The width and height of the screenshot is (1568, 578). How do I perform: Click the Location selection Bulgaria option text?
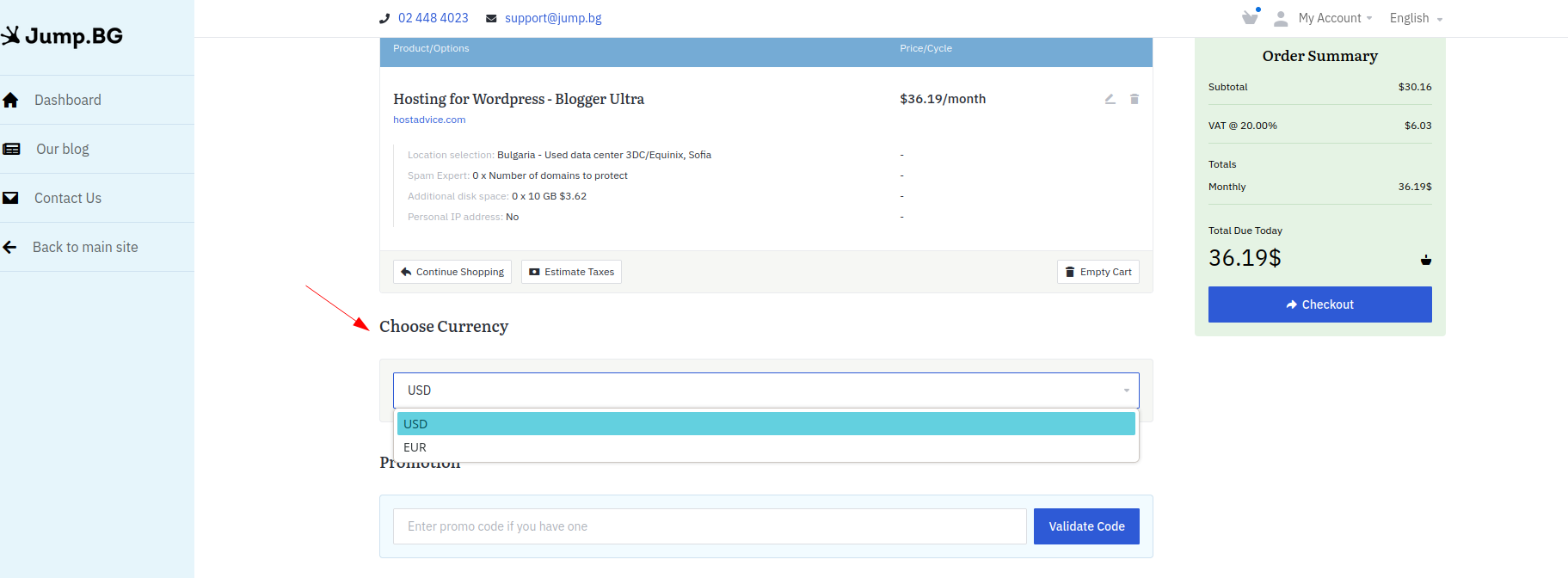click(x=559, y=155)
